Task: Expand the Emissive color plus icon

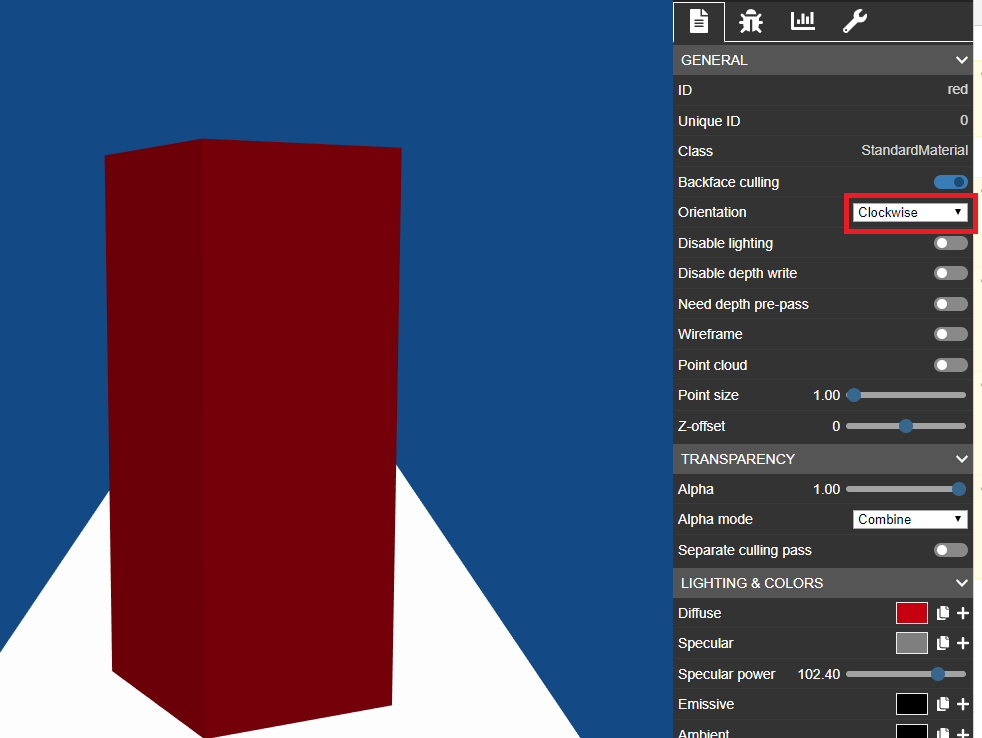Action: tap(963, 704)
